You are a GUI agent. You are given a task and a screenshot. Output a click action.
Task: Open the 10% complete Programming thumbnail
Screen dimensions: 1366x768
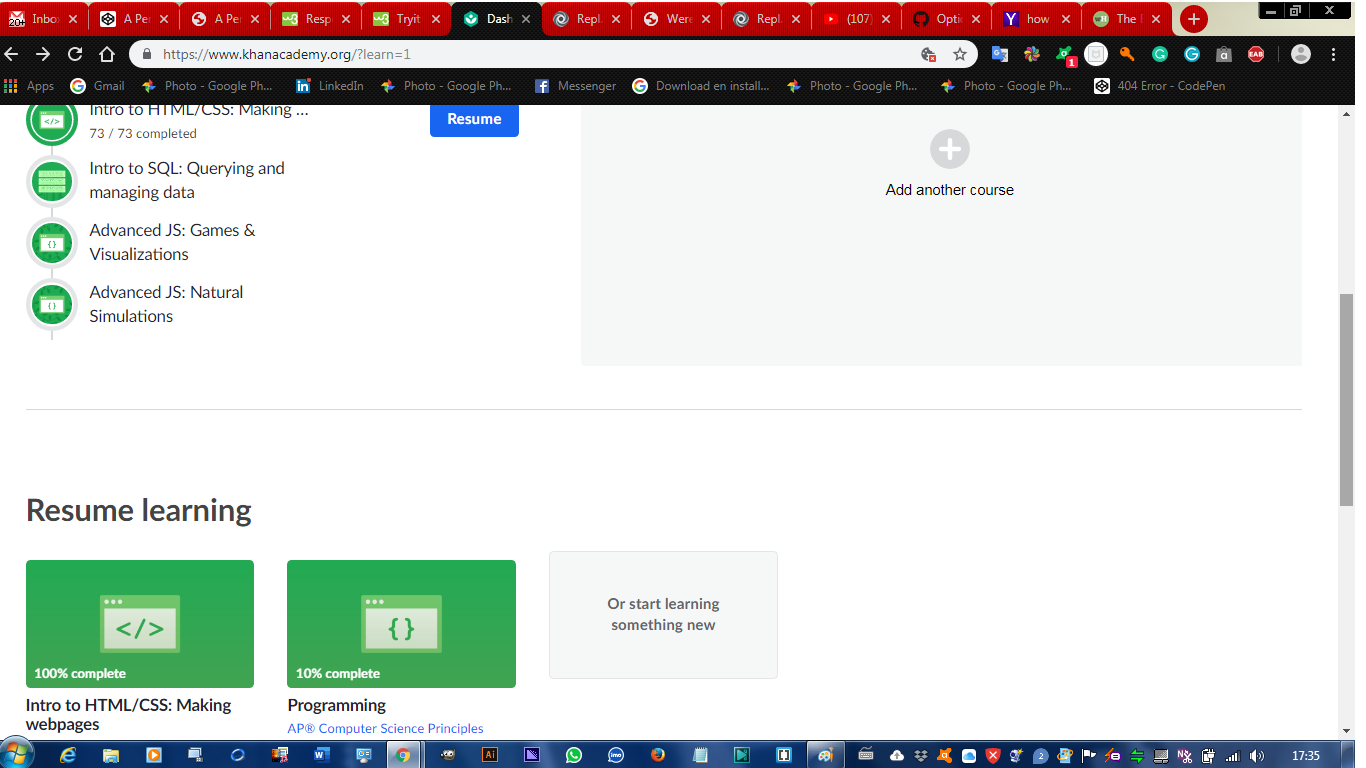point(401,624)
